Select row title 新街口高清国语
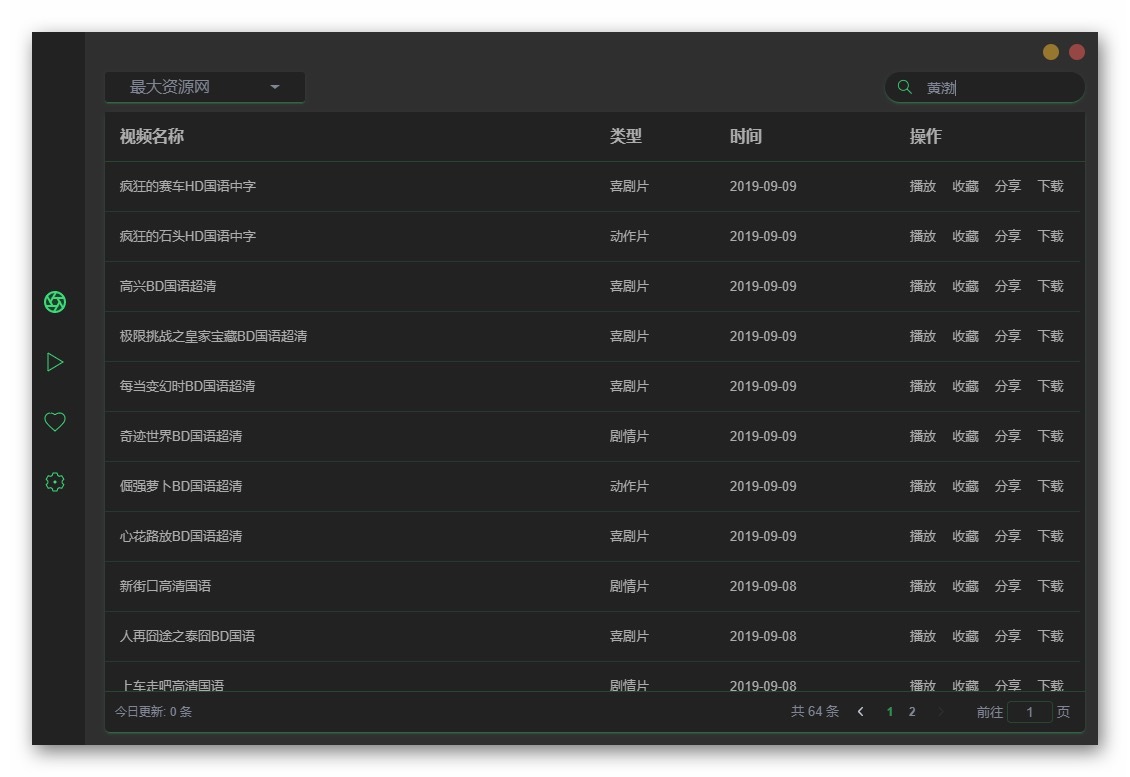Image resolution: width=1130 pixels, height=777 pixels. tap(165, 586)
